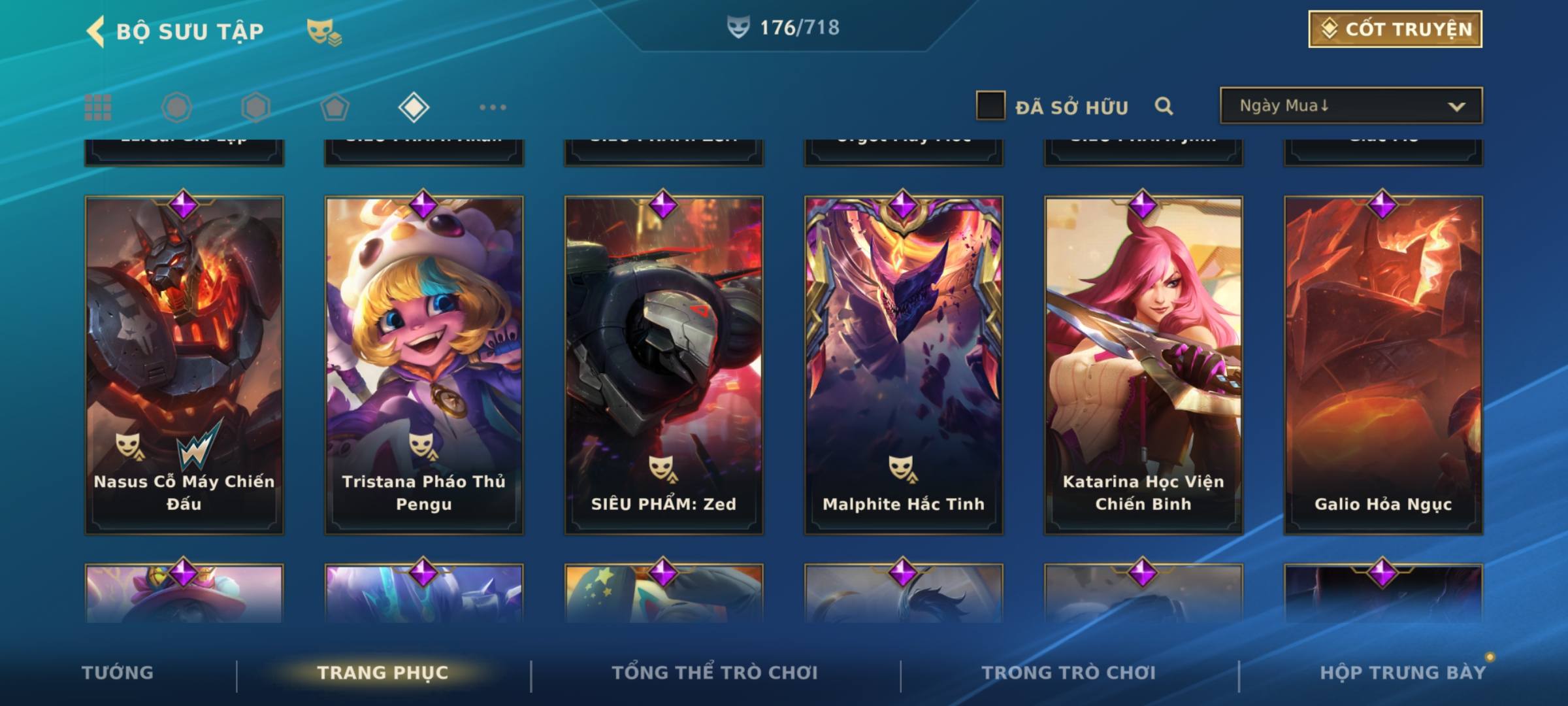This screenshot has width=1568, height=706.
Task: Expand the Ngày Mua sort dropdown
Action: 1351,106
